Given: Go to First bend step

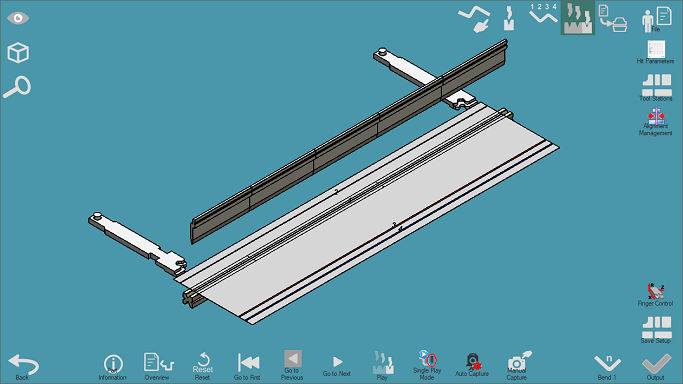Looking at the screenshot, I should (x=247, y=367).
